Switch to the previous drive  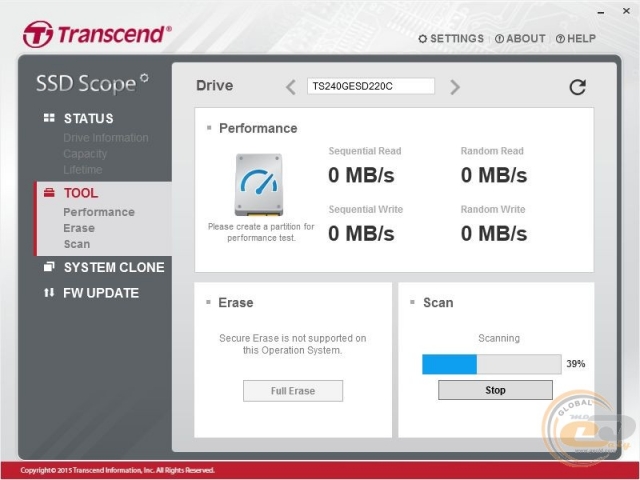[x=291, y=87]
